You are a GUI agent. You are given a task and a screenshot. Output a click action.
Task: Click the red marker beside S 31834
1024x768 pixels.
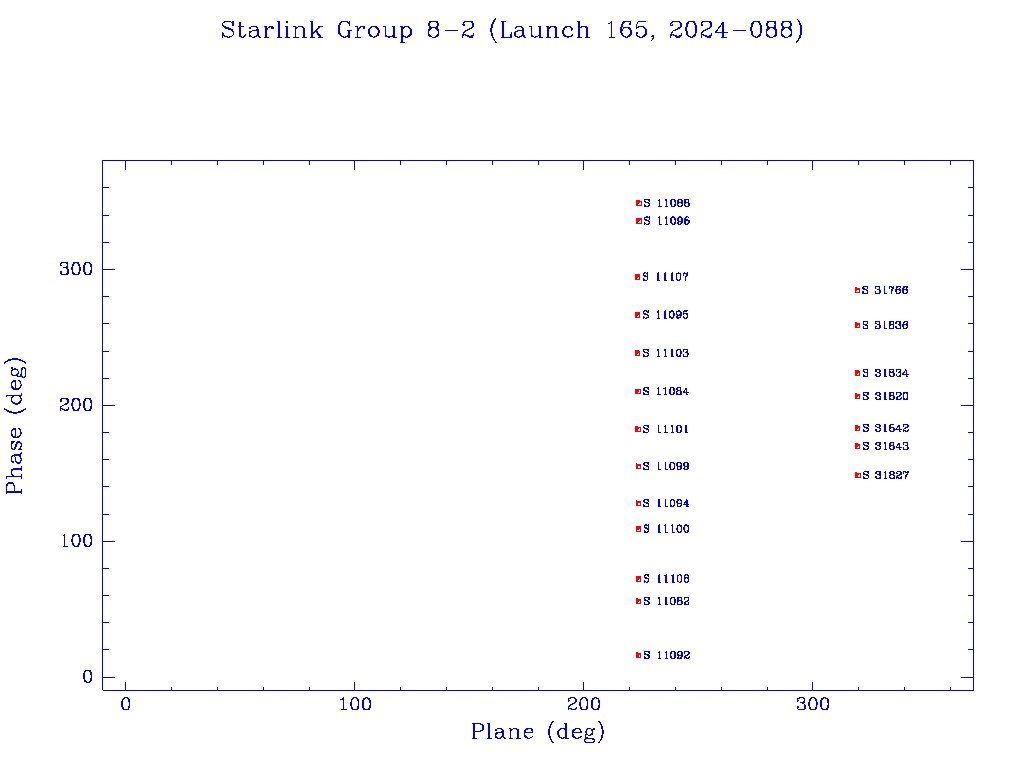tap(857, 374)
